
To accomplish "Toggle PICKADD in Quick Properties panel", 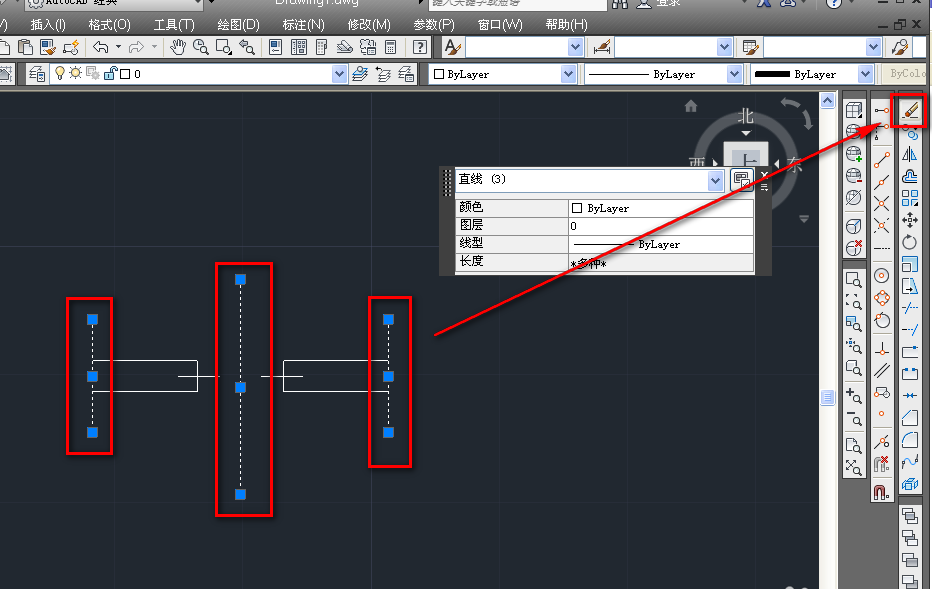I will pyautogui.click(x=741, y=179).
